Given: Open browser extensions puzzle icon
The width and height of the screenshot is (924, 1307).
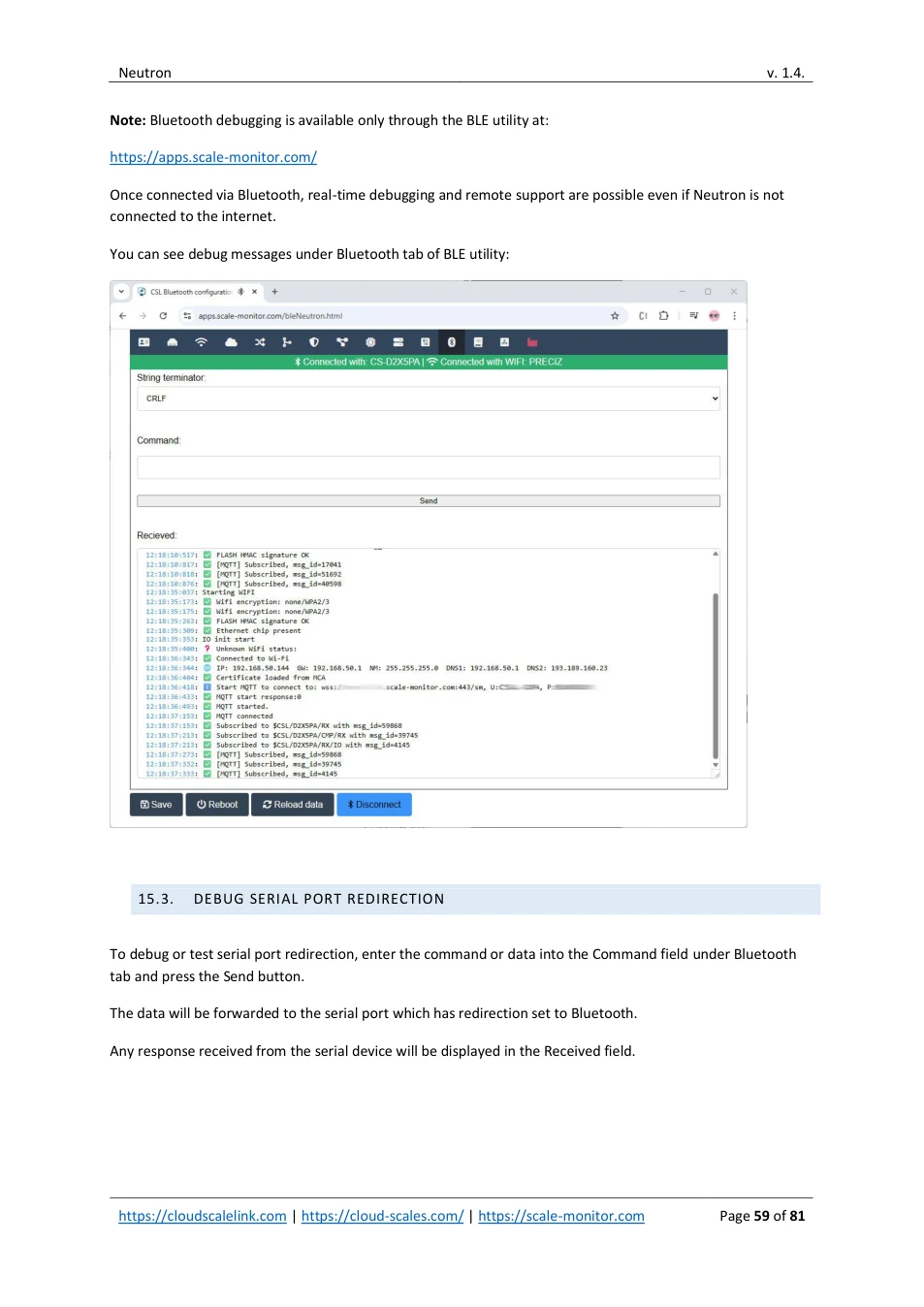Looking at the screenshot, I should [664, 316].
